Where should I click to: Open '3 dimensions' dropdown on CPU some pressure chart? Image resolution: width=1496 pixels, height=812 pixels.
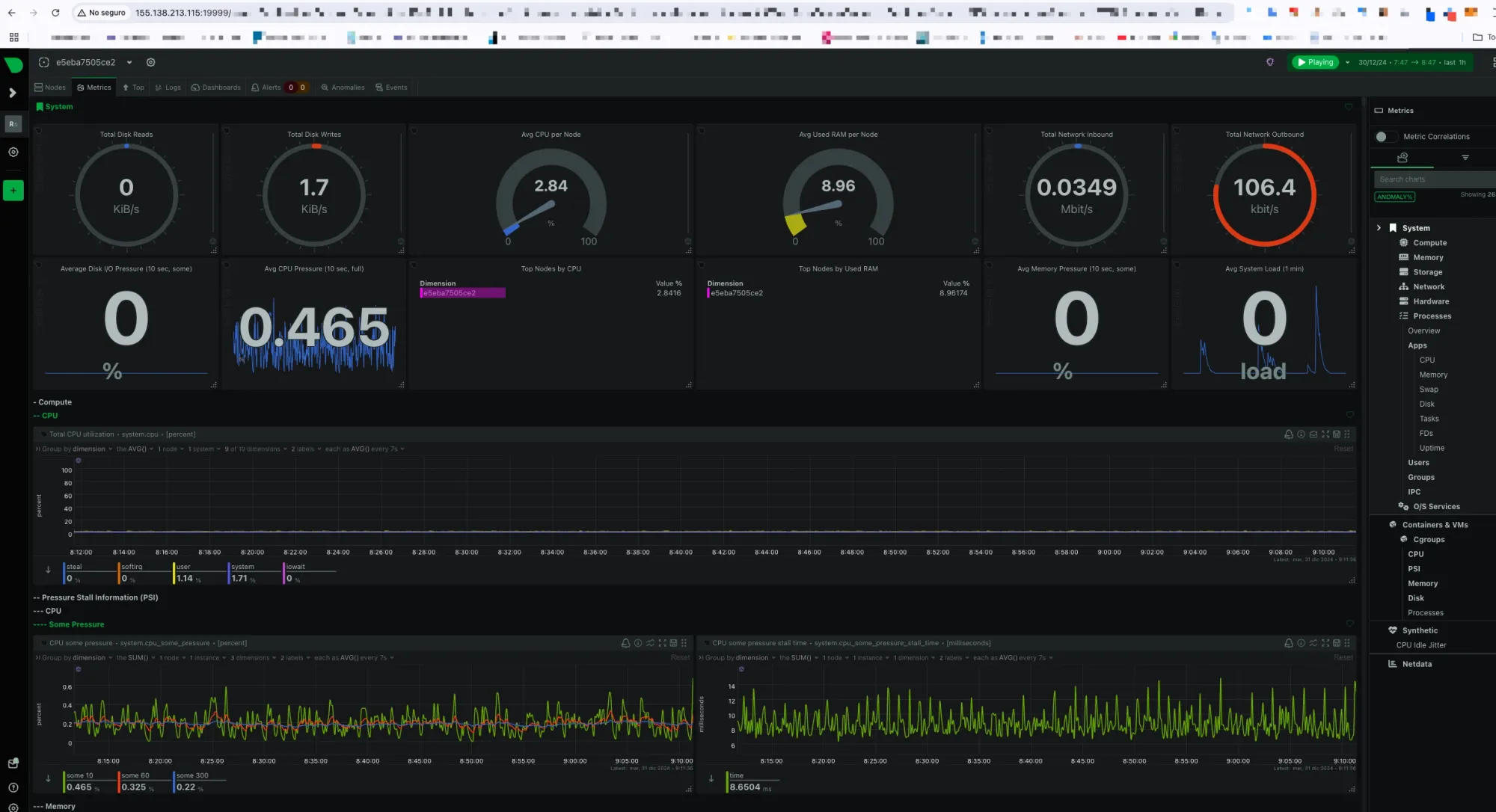tap(253, 658)
